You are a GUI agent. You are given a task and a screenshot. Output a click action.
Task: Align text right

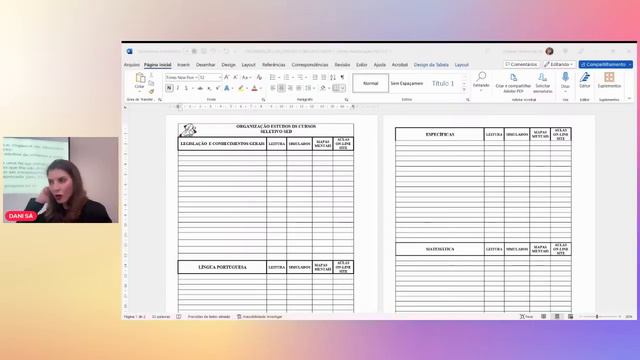290,88
